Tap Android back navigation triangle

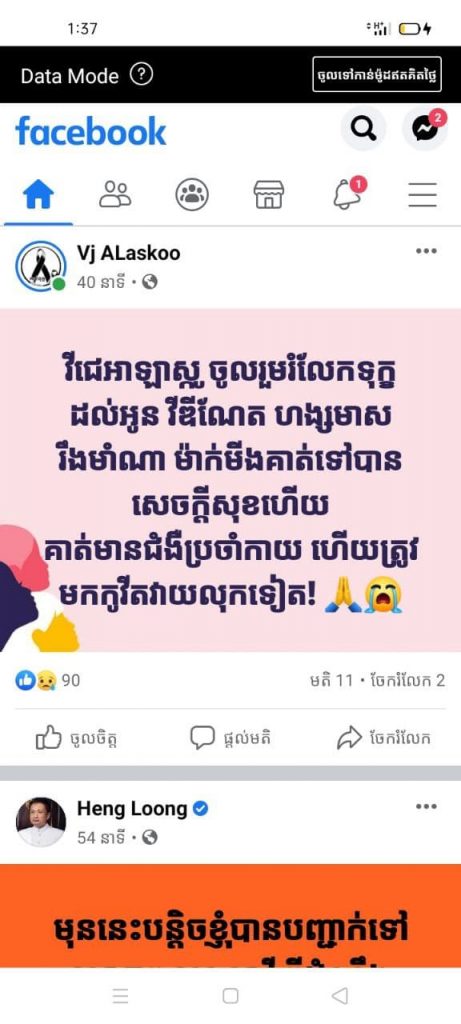click(x=340, y=995)
